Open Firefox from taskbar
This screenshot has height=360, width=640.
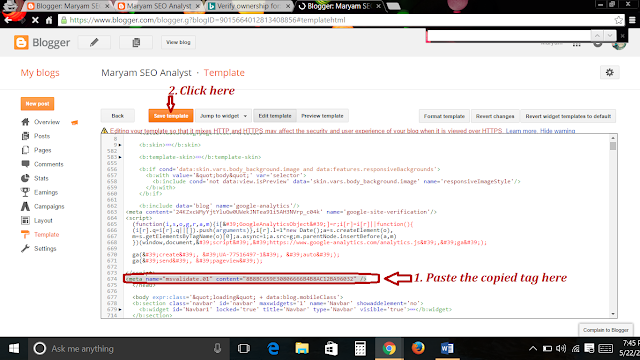pos(418,349)
